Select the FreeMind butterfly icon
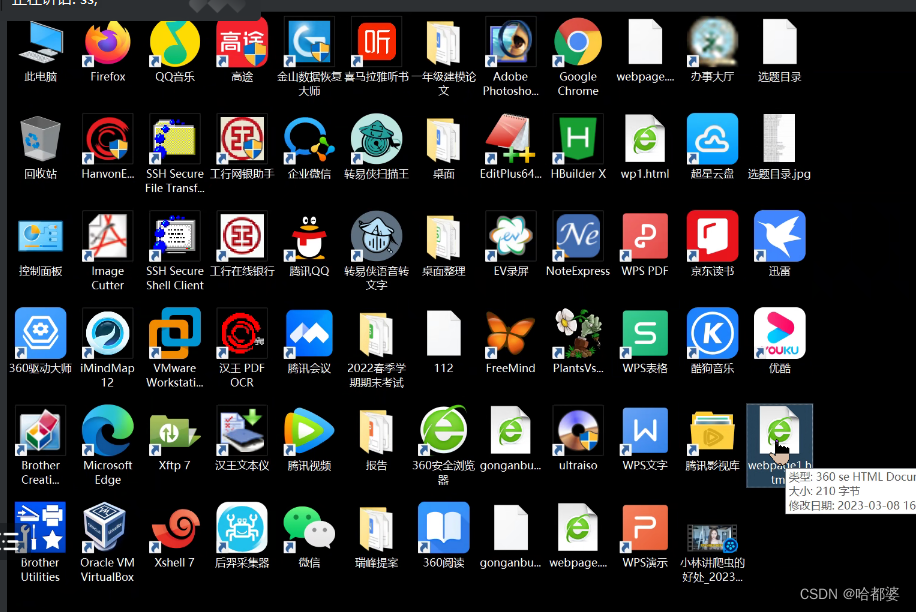916x612 pixels. (511, 333)
